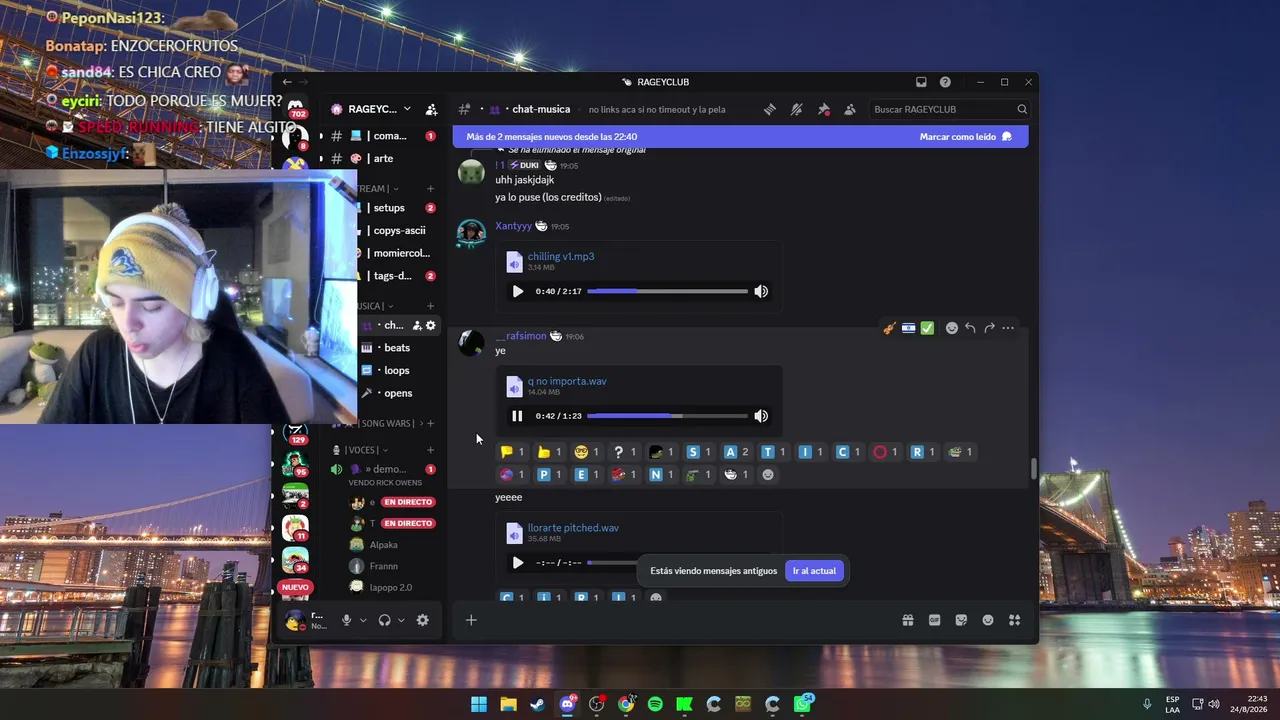This screenshot has height=720, width=1280.
Task: Jump to new messages from the blue banner text
Action: pyautogui.click(x=552, y=137)
